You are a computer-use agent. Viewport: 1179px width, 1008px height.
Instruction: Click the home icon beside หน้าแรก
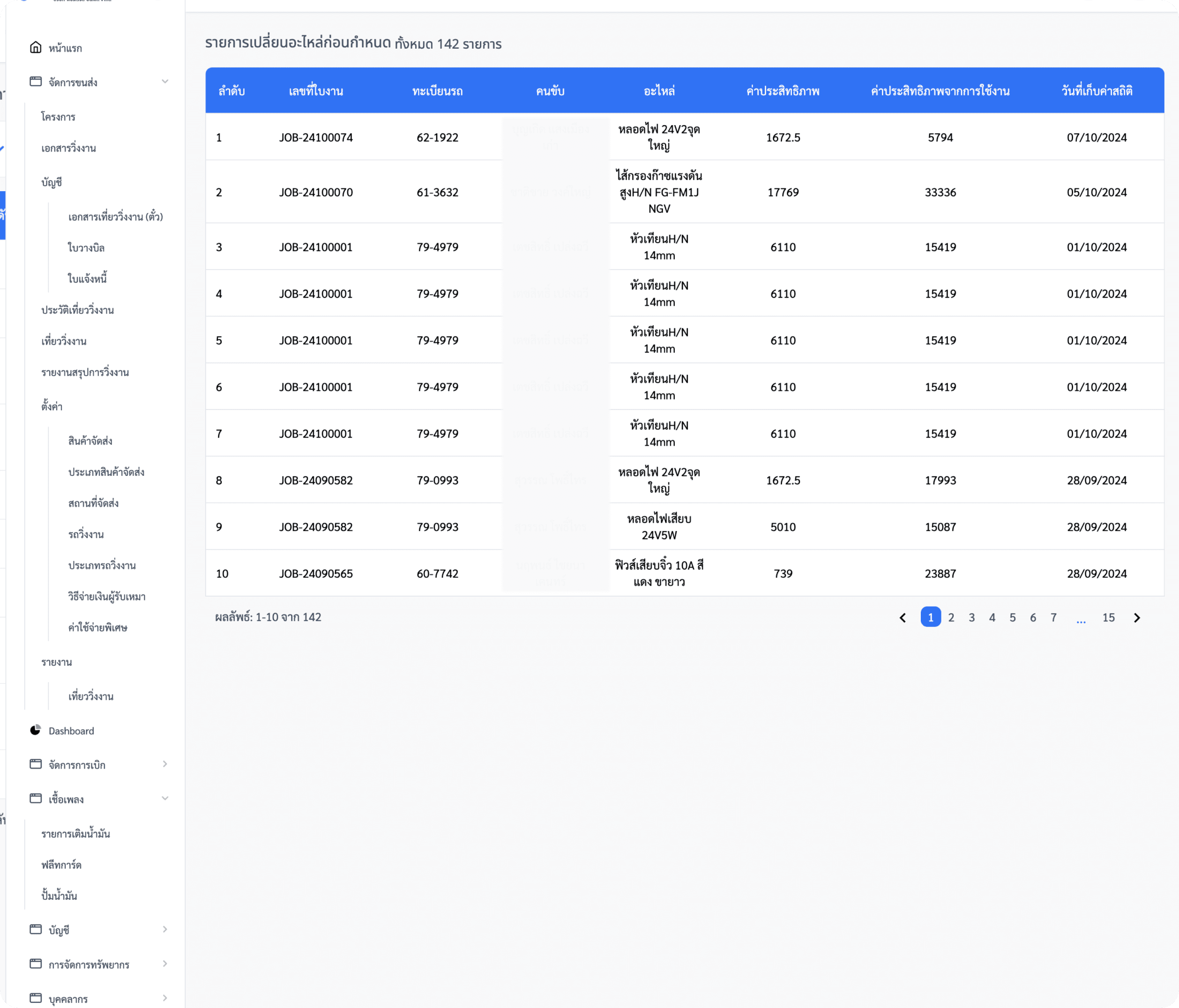(x=35, y=47)
